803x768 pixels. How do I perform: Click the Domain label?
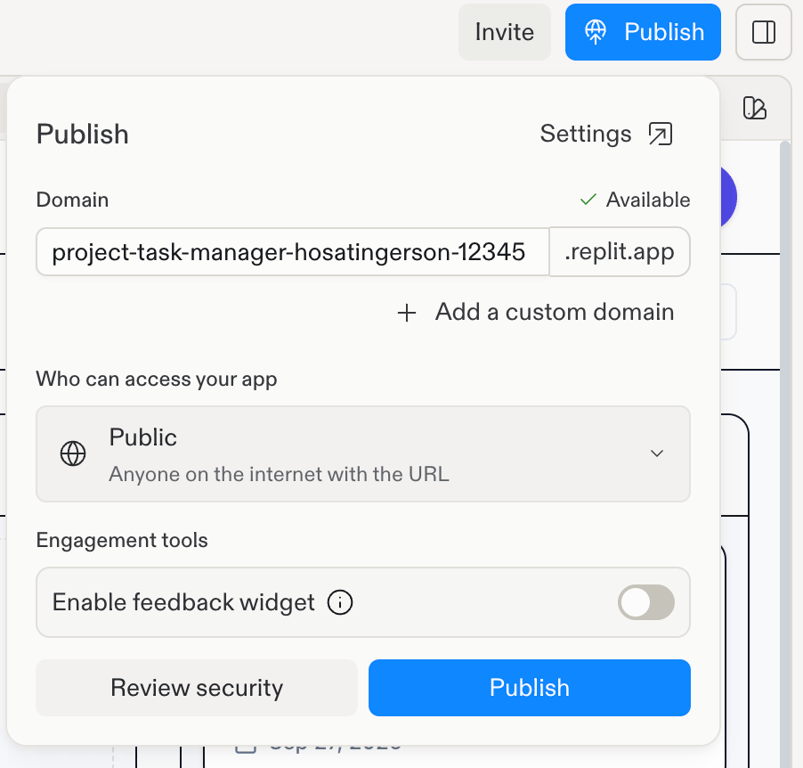pos(72,200)
